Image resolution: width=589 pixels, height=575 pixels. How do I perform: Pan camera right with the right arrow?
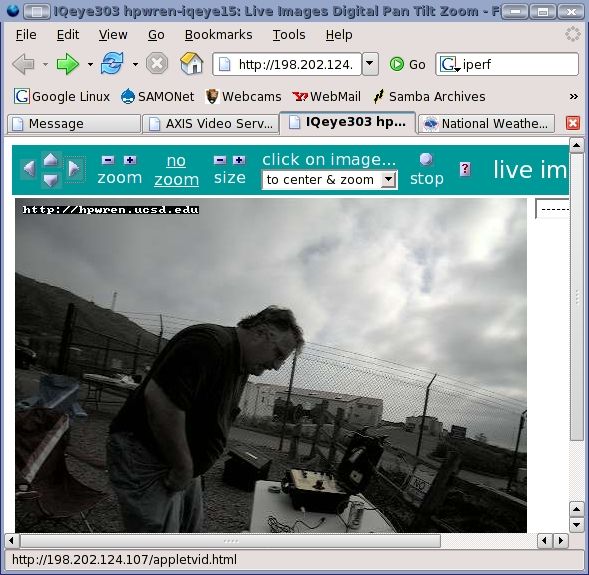coord(74,168)
